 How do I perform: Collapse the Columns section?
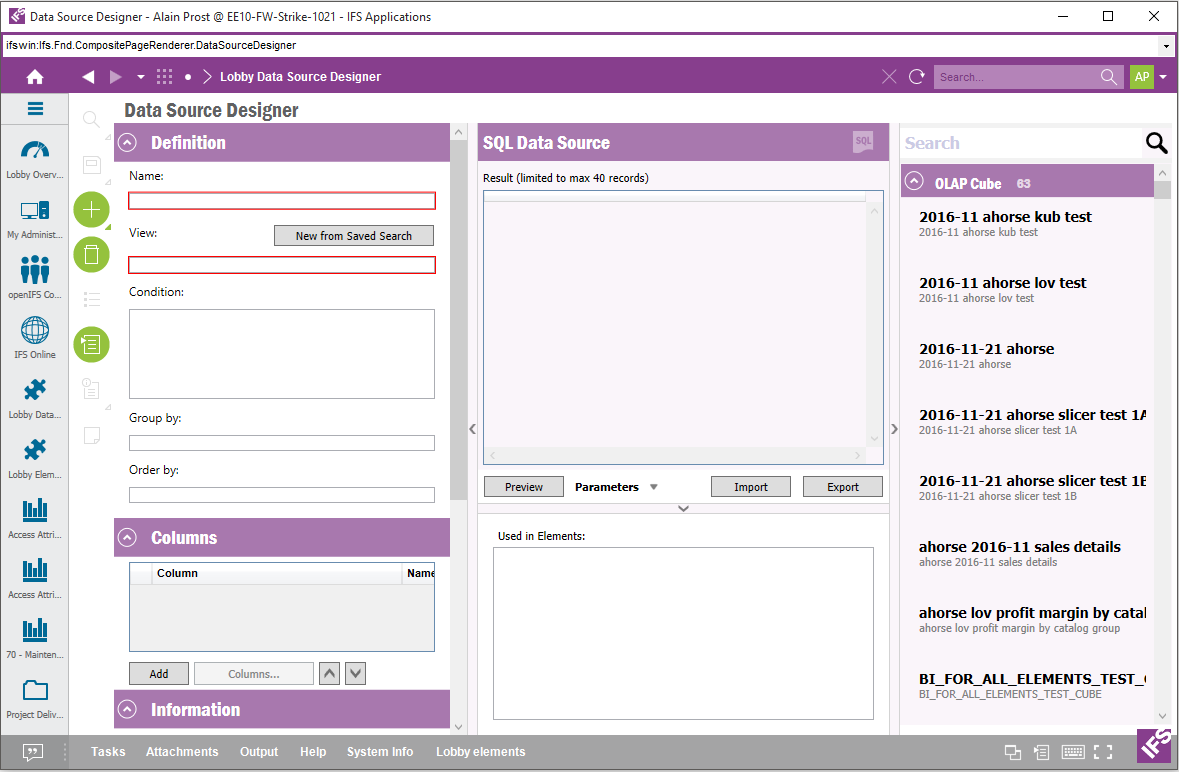(127, 538)
